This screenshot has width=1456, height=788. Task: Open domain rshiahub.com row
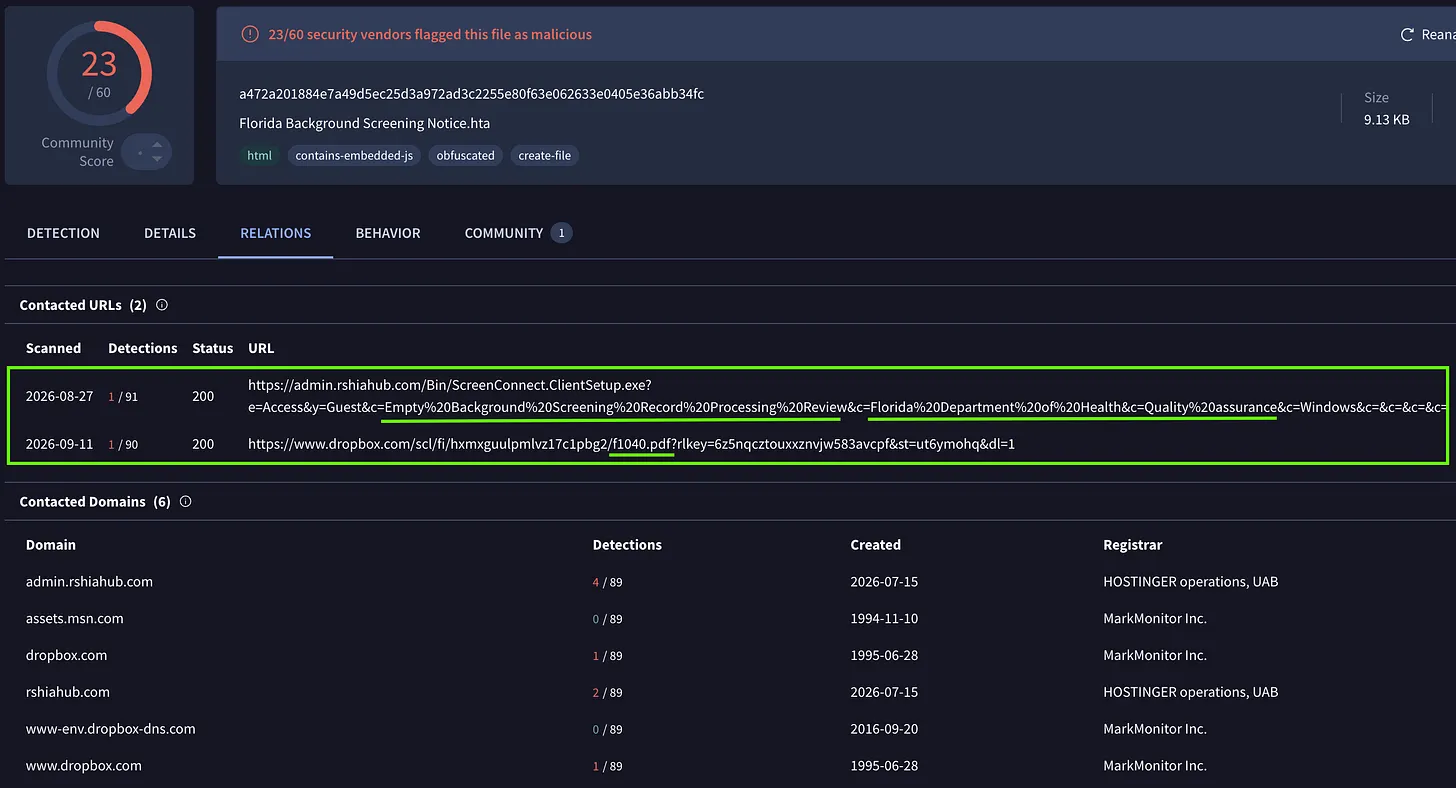click(x=68, y=692)
